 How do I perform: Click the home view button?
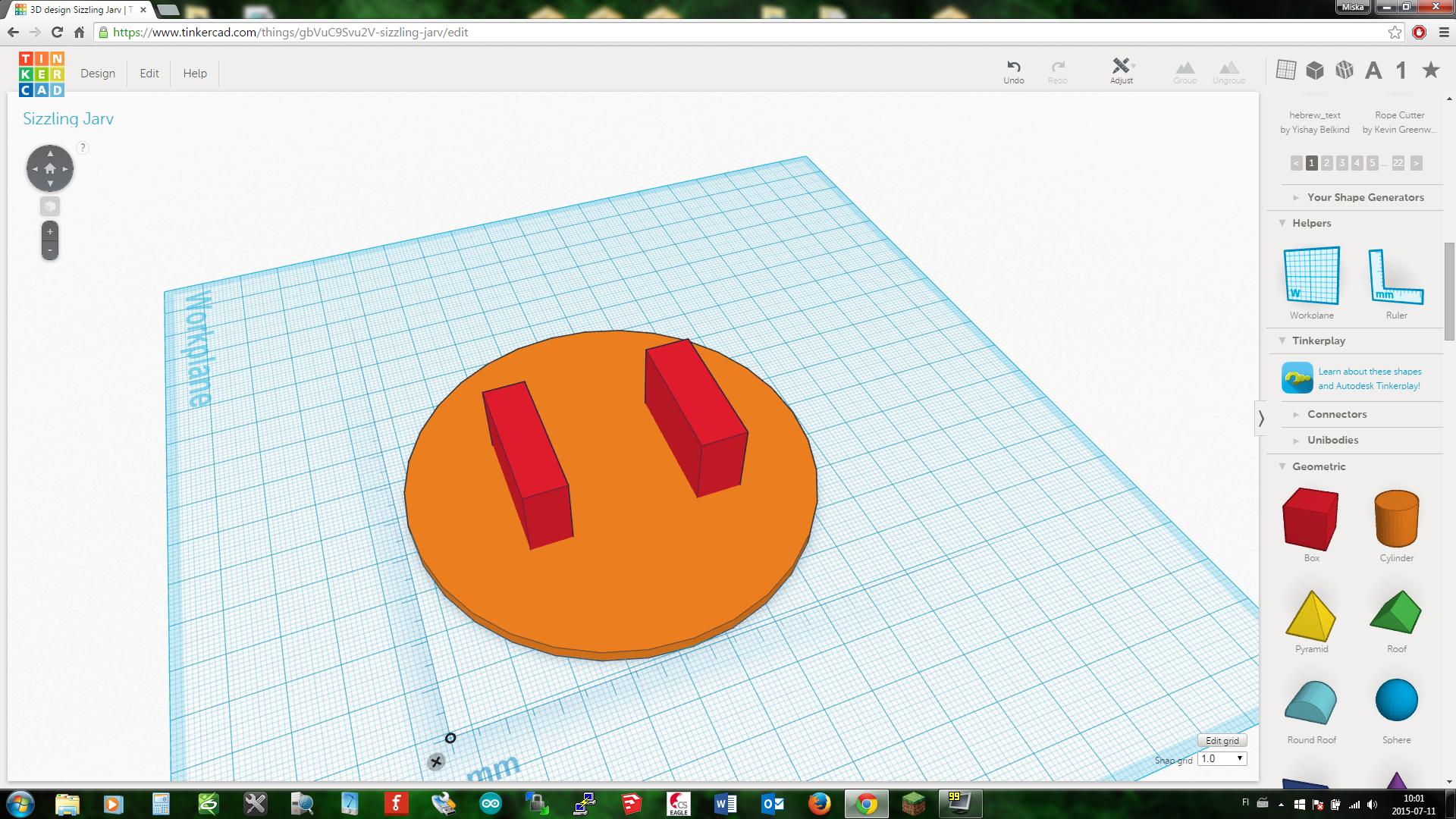pos(50,168)
